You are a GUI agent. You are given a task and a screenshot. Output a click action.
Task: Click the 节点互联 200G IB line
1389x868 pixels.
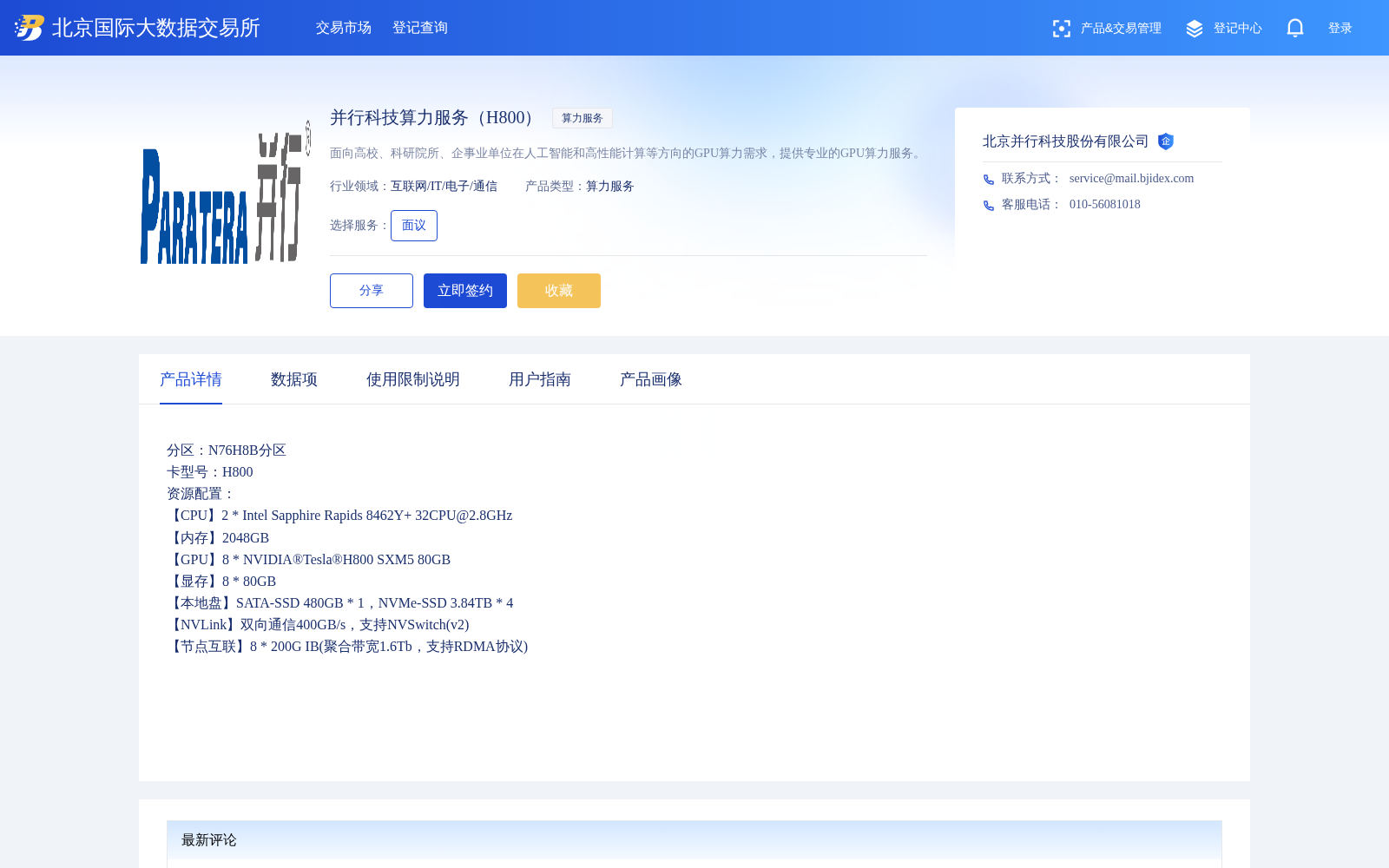(347, 647)
